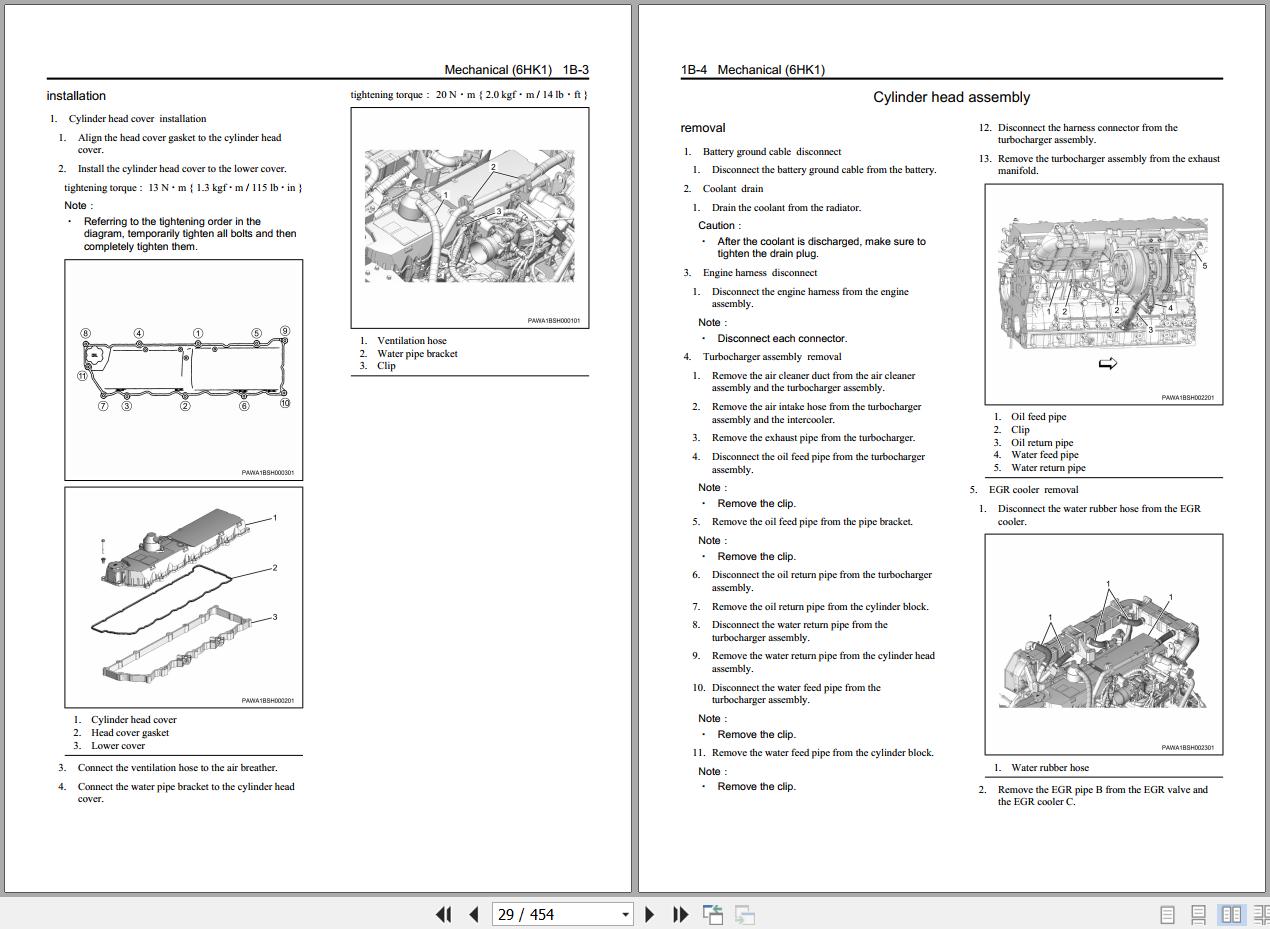Click 'Head cover gasket' legend entry

tap(130, 733)
